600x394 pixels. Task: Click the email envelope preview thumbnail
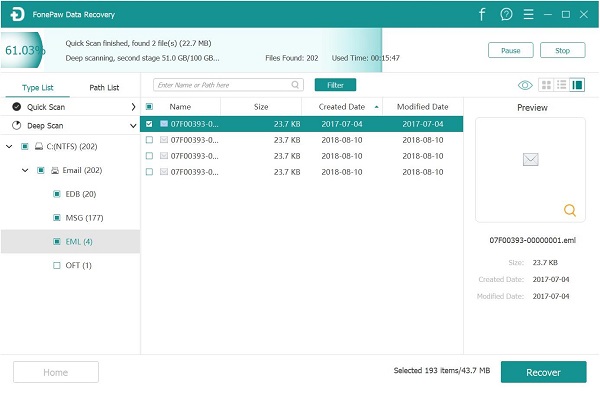[x=530, y=159]
